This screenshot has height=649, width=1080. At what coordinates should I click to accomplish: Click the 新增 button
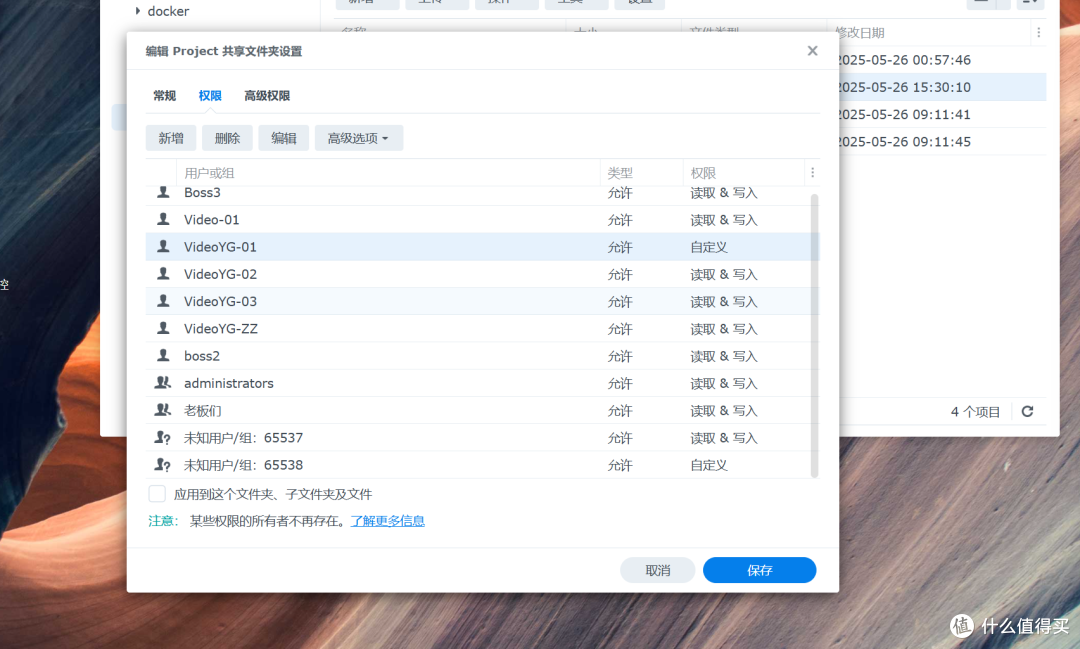(171, 138)
